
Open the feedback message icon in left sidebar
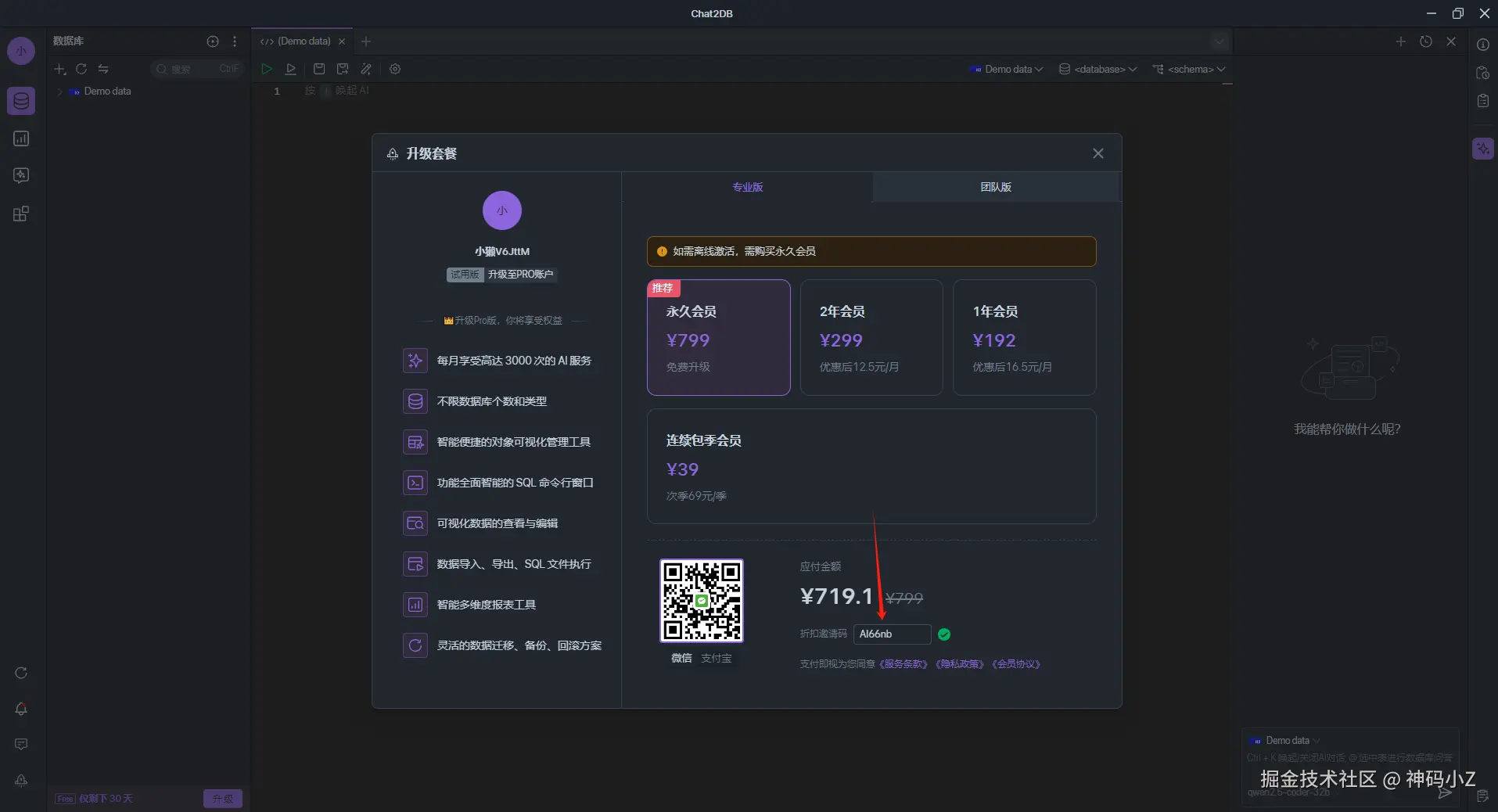coord(21,744)
